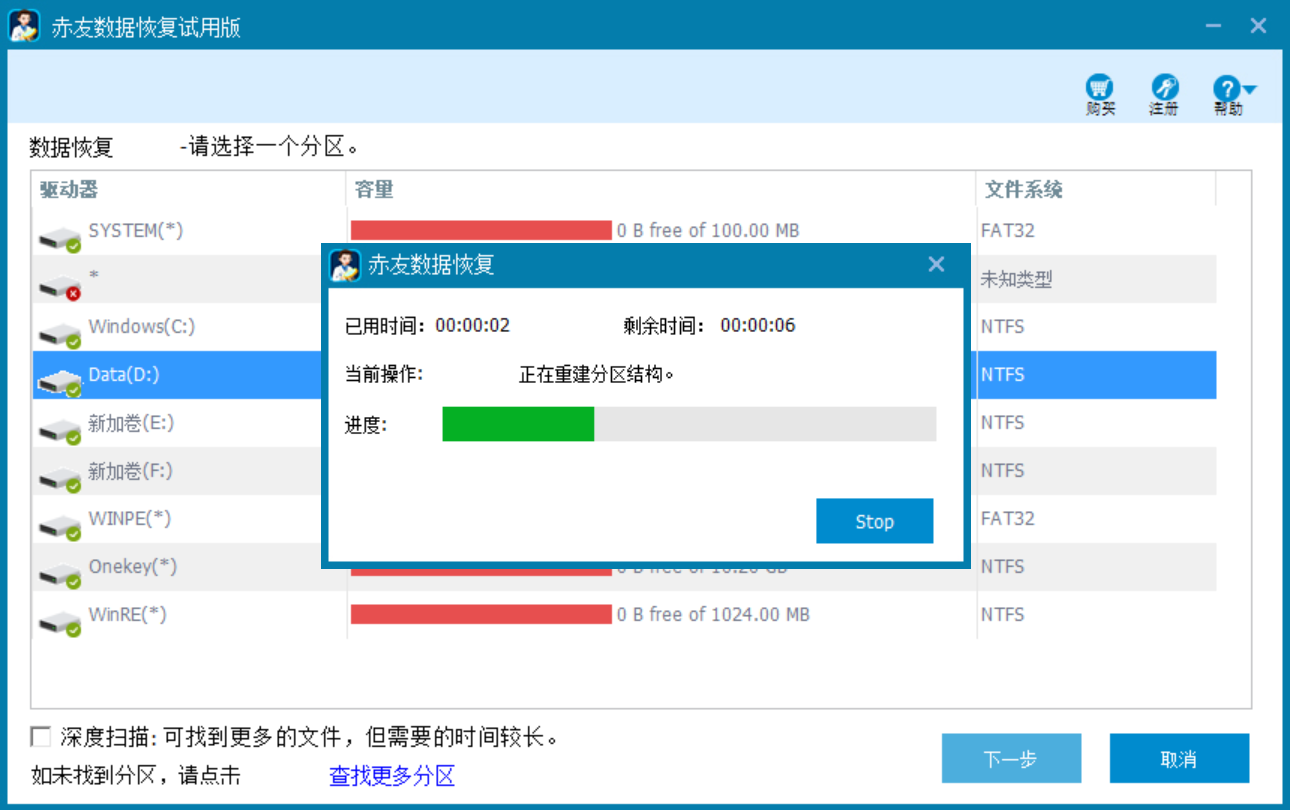
Task: Click the 新加卷(E:) drive name
Action: [131, 422]
